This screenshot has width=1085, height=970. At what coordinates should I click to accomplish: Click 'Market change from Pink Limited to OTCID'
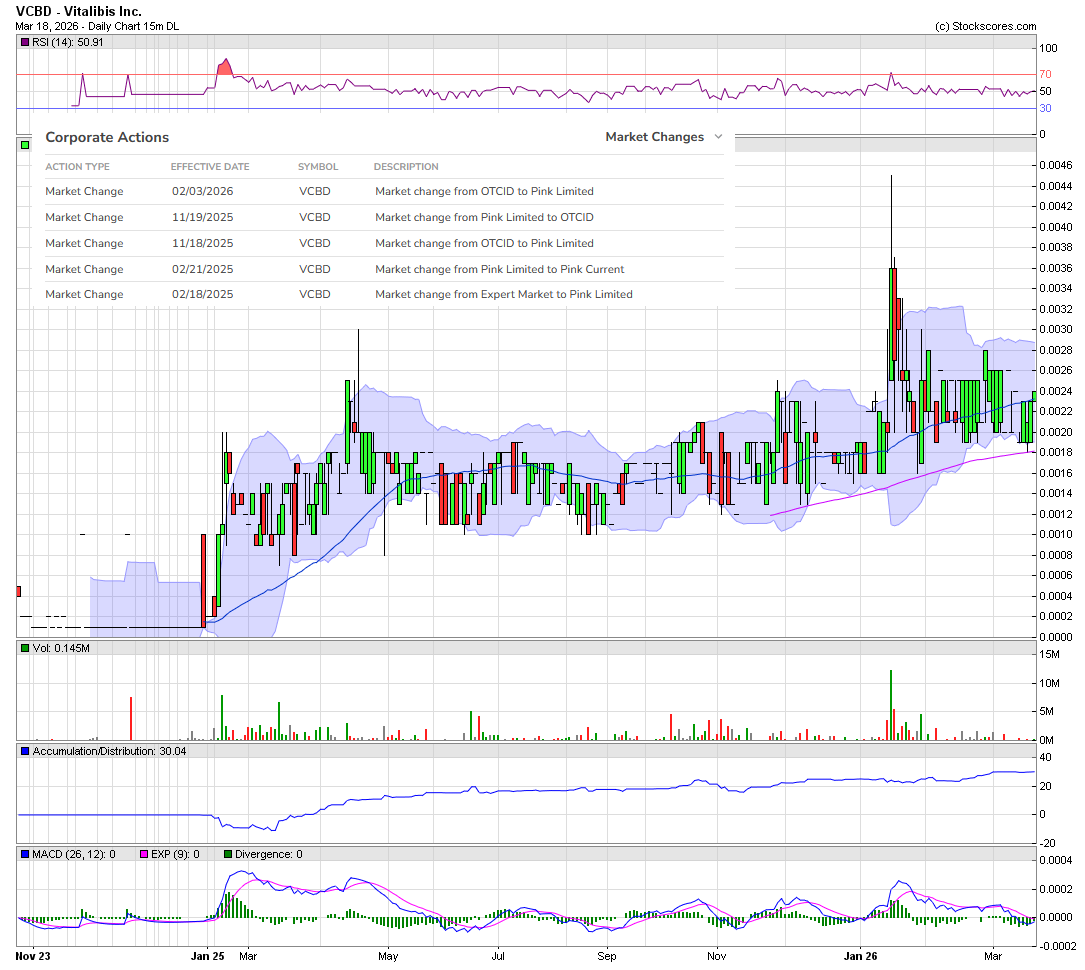click(x=484, y=217)
